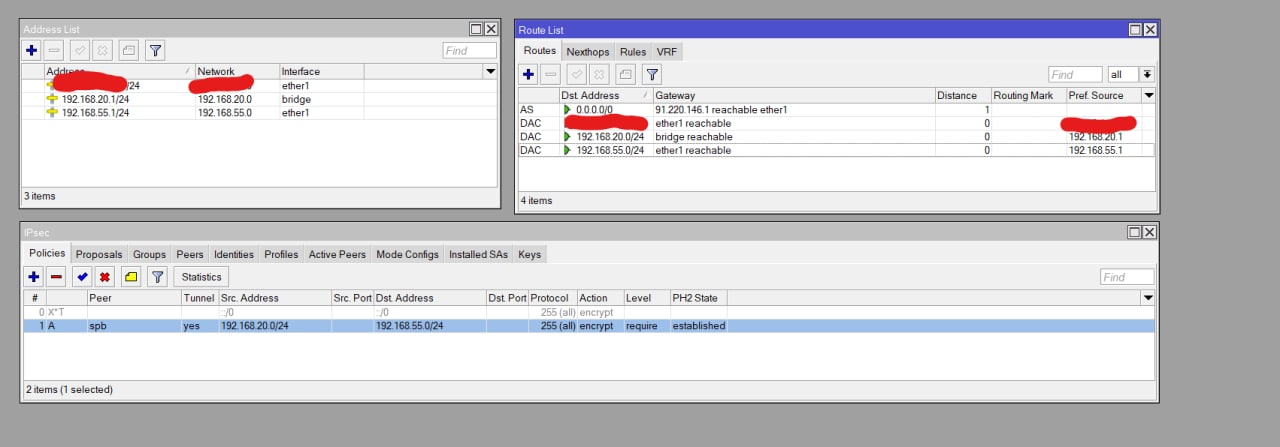Viewport: 1280px width, 447px height.
Task: Sort IPsec policies by Peer column
Action: (x=134, y=298)
